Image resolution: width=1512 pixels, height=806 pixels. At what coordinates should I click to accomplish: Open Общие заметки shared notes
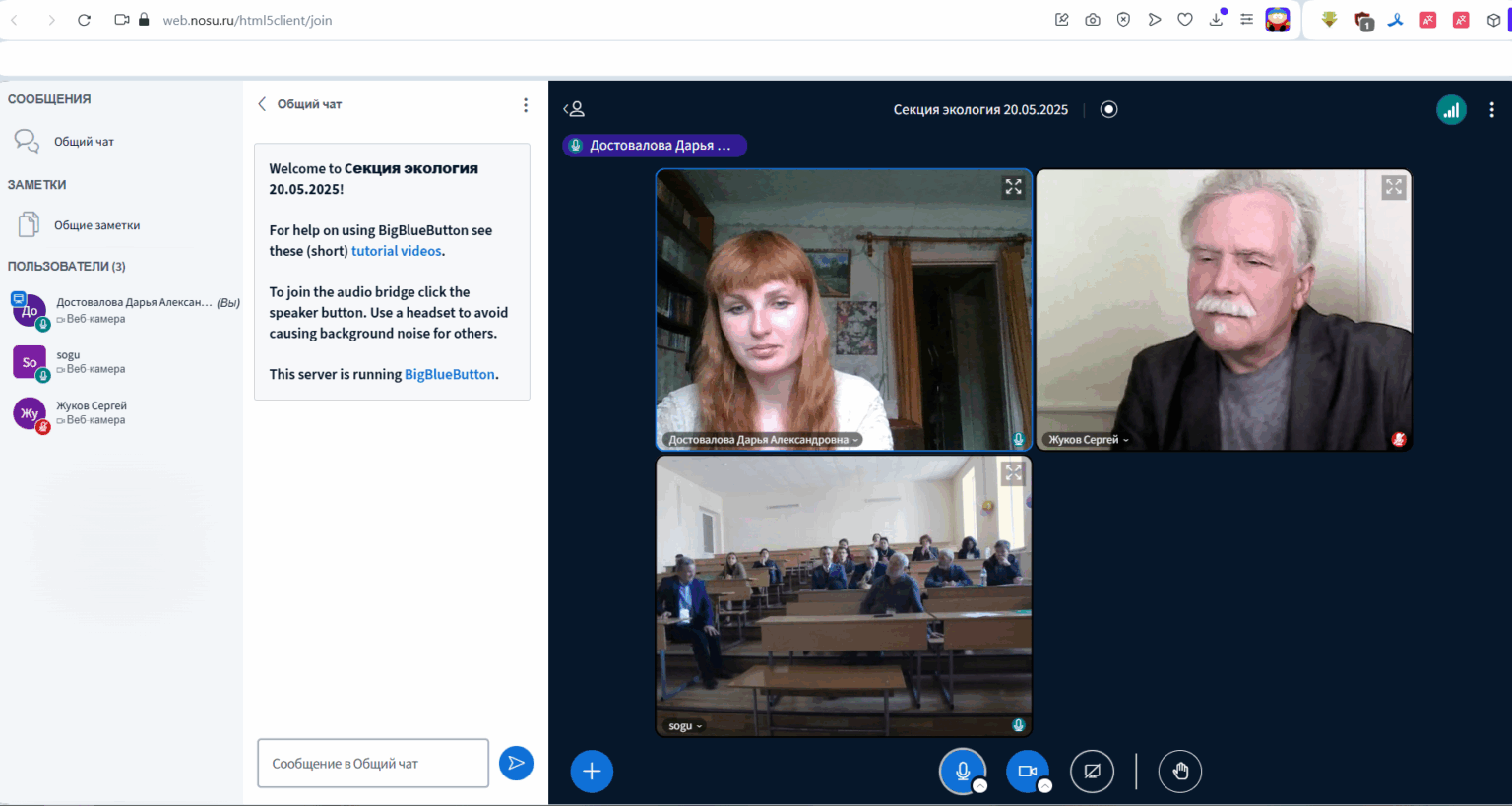click(96, 225)
